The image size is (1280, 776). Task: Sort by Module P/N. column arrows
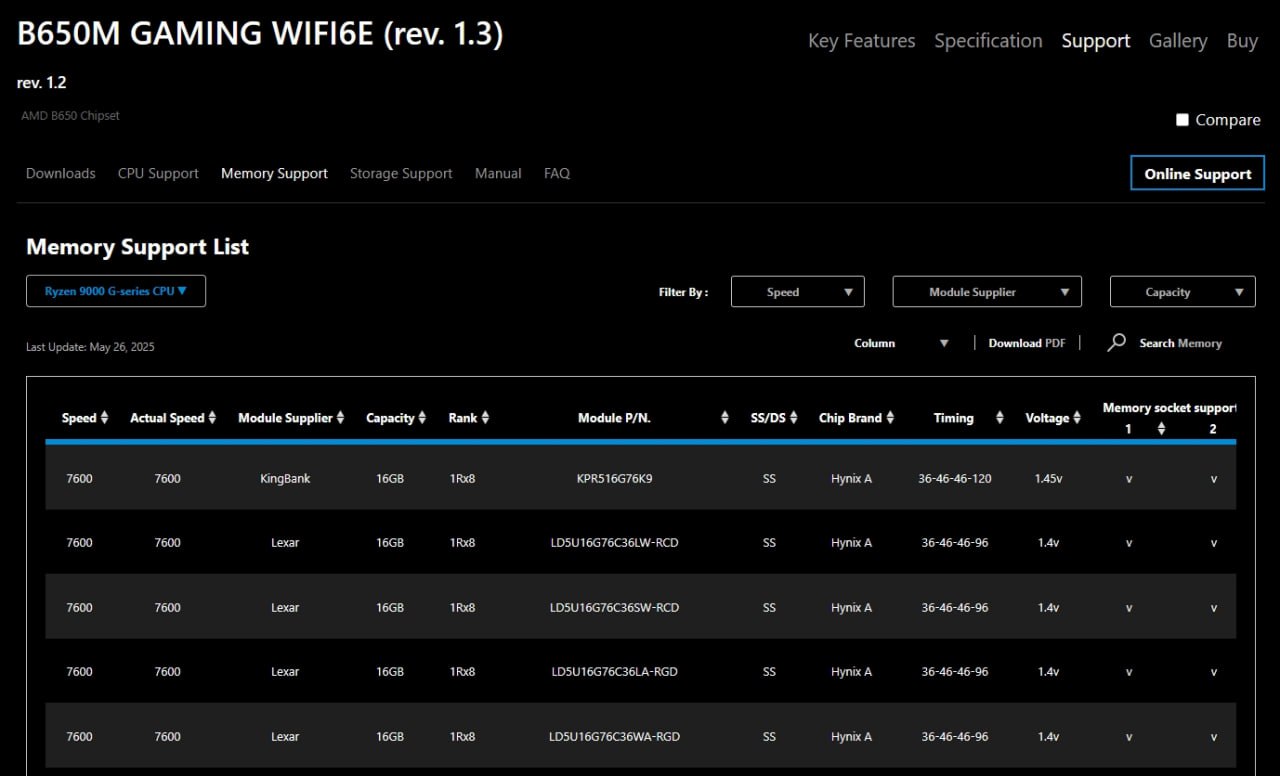click(725, 418)
